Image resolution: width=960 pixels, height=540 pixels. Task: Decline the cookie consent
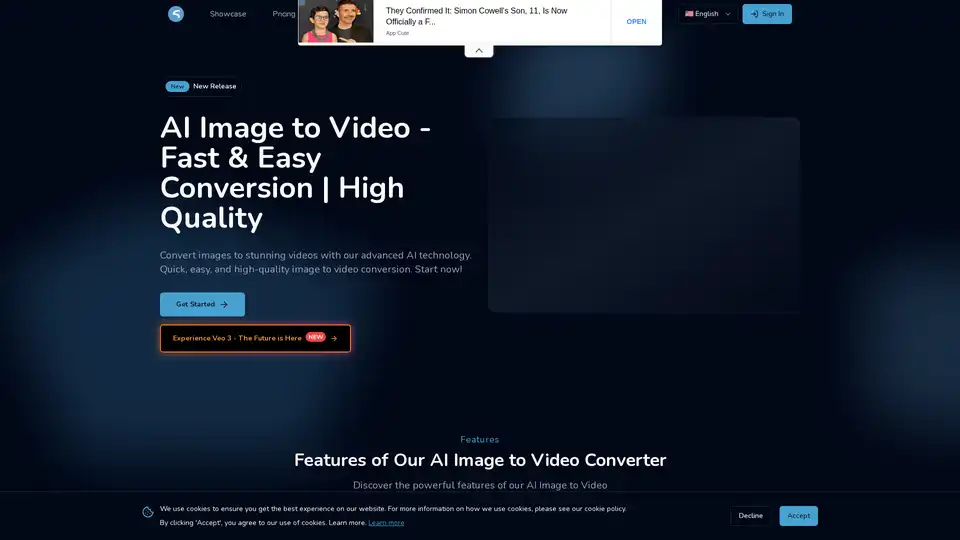pyautogui.click(x=750, y=516)
